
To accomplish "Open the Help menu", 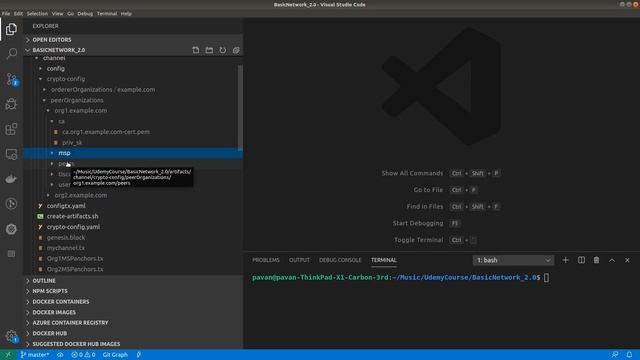I will pos(126,13).
